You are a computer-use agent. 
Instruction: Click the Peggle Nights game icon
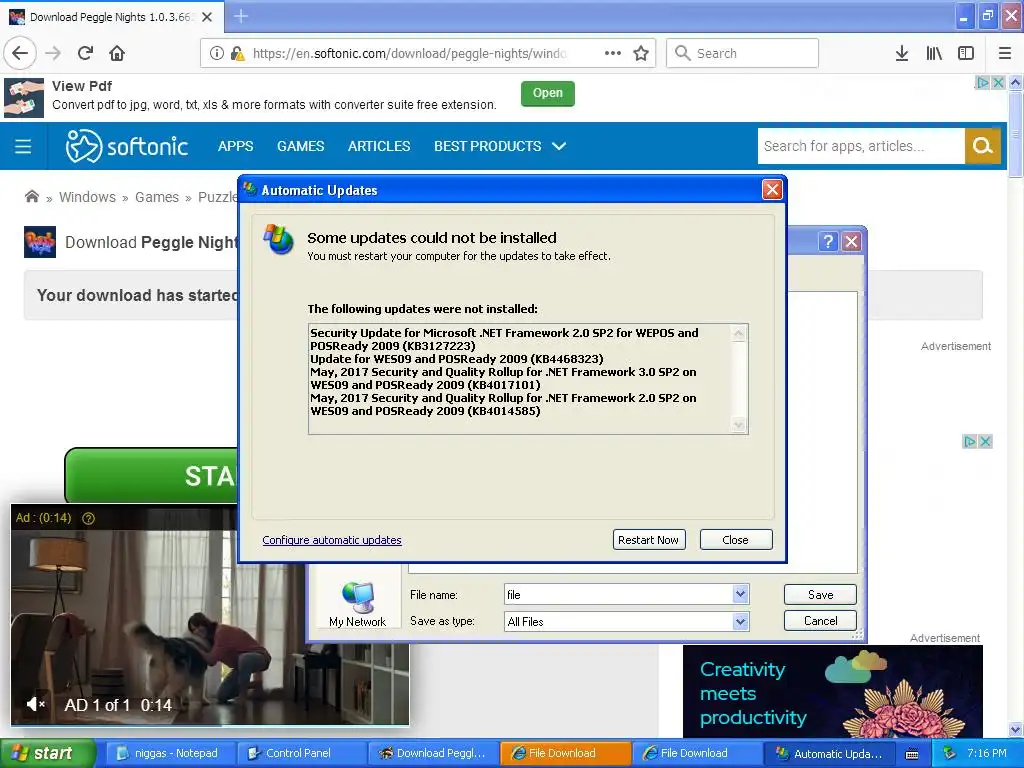pyautogui.click(x=40, y=242)
